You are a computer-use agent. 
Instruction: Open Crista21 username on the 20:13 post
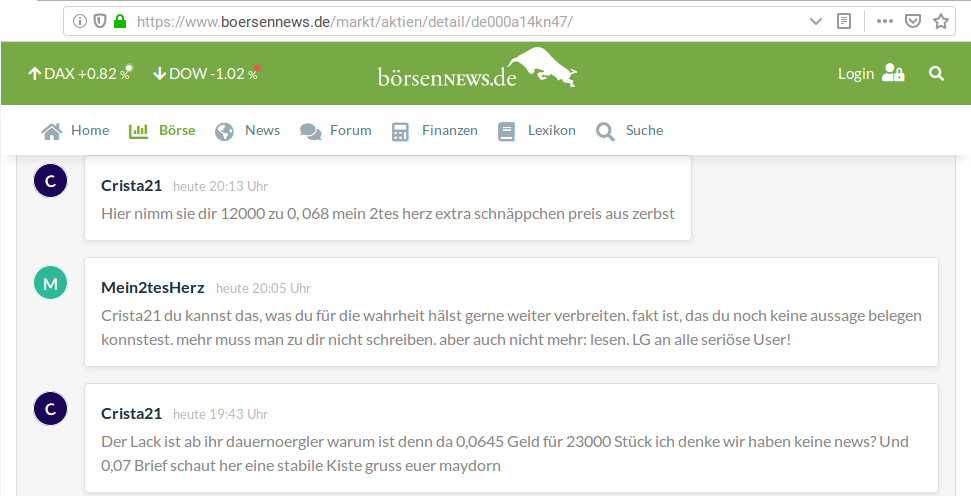(131, 186)
